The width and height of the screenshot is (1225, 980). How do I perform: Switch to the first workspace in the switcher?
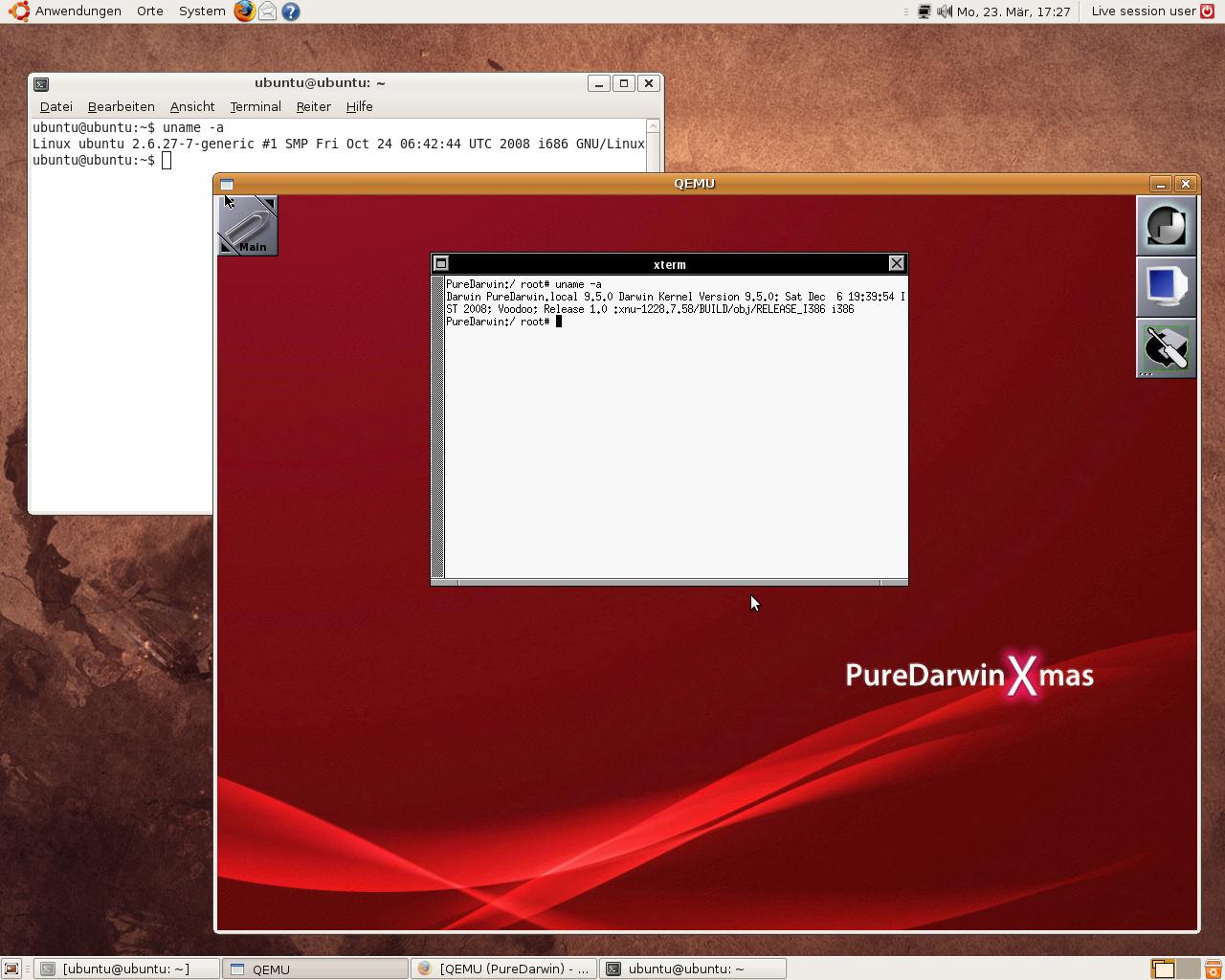tap(1163, 969)
